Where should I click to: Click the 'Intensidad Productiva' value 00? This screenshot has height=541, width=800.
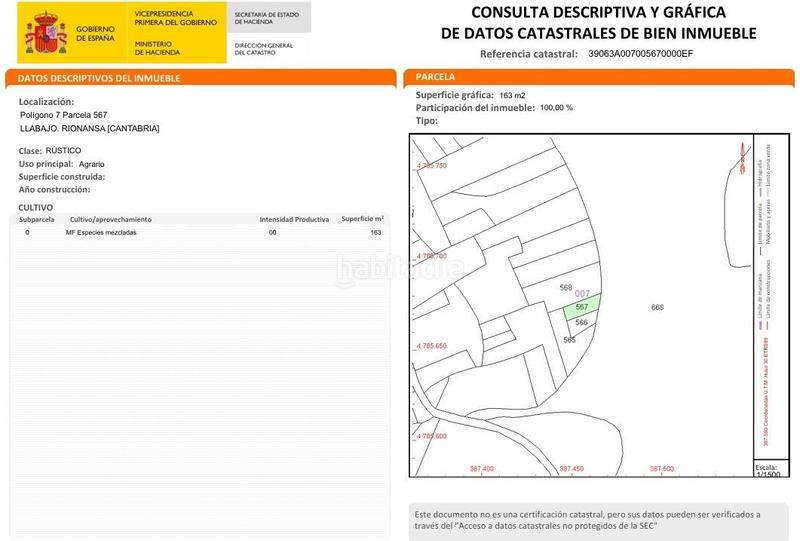click(272, 232)
